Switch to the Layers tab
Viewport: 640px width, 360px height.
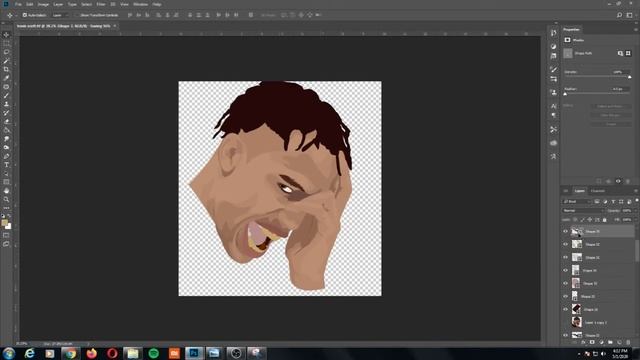pos(580,191)
